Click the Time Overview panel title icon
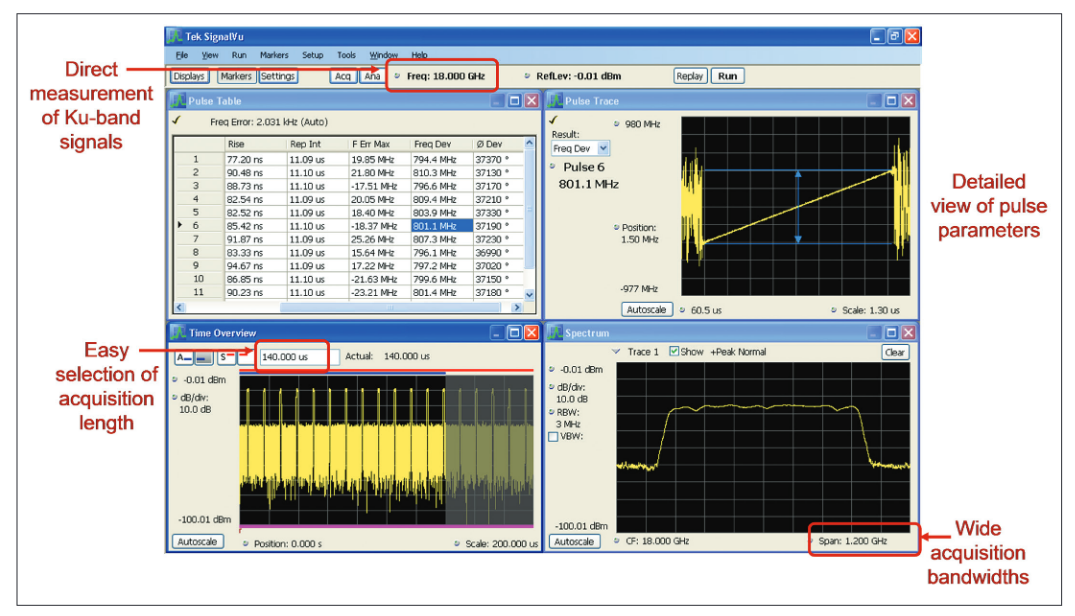1075x616 pixels. pyautogui.click(x=178, y=333)
